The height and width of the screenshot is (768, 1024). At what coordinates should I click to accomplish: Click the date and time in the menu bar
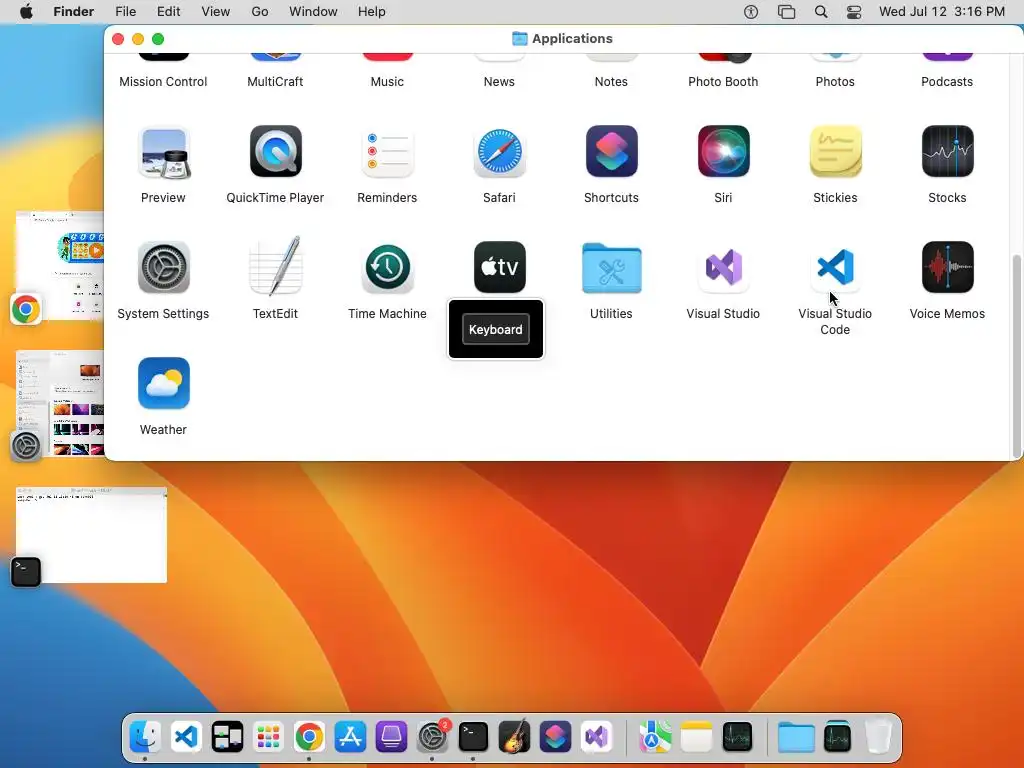(942, 12)
